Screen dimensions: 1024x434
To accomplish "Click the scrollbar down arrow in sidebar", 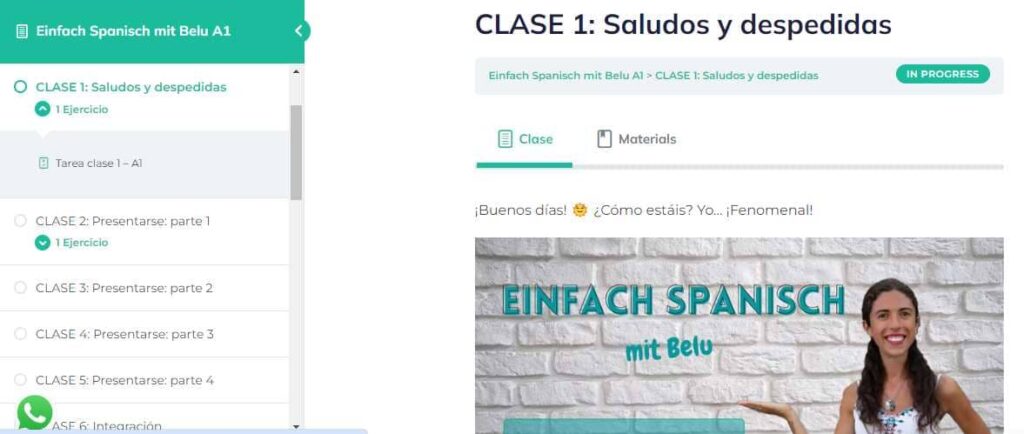I will pos(296,426).
